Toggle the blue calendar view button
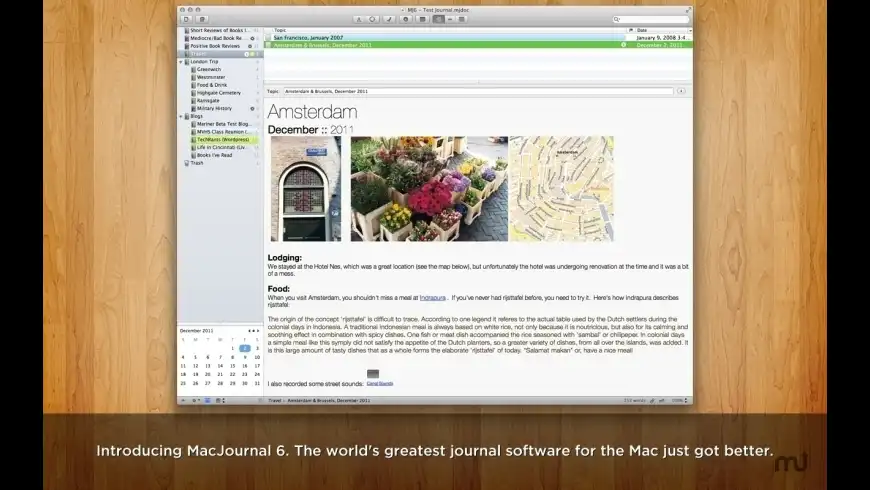Viewport: 870px width, 490px height. 208,400
